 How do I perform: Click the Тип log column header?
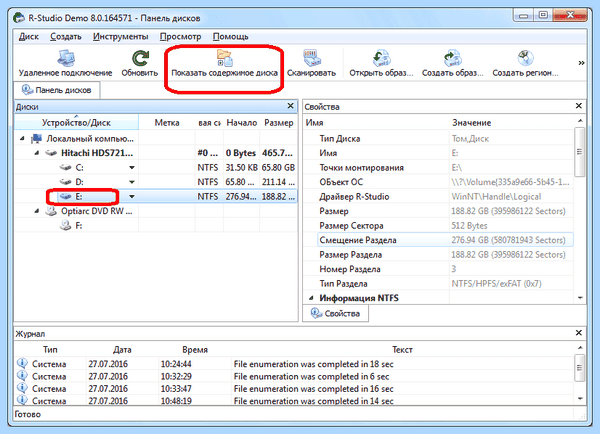pos(50,349)
